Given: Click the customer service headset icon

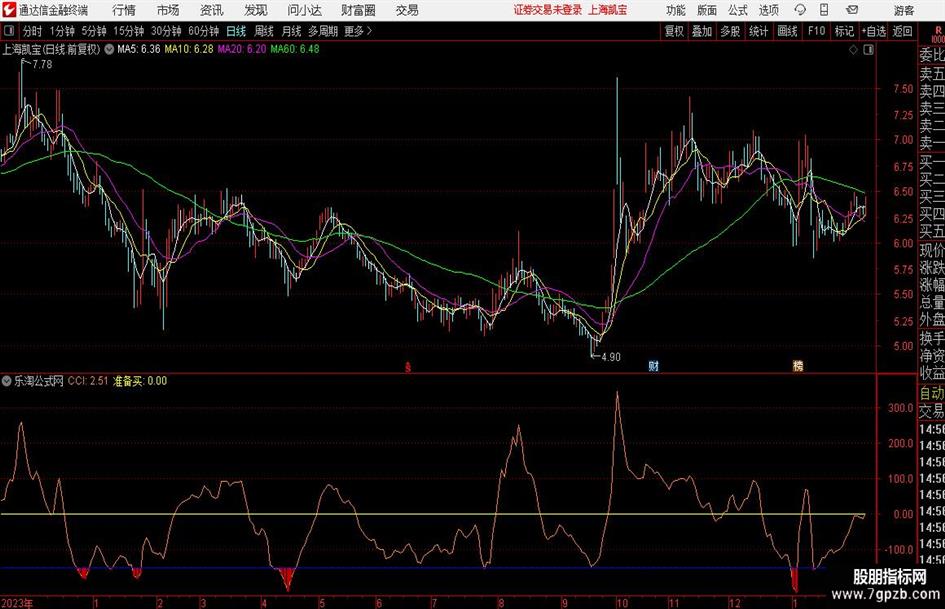Looking at the screenshot, I should coord(800,10).
